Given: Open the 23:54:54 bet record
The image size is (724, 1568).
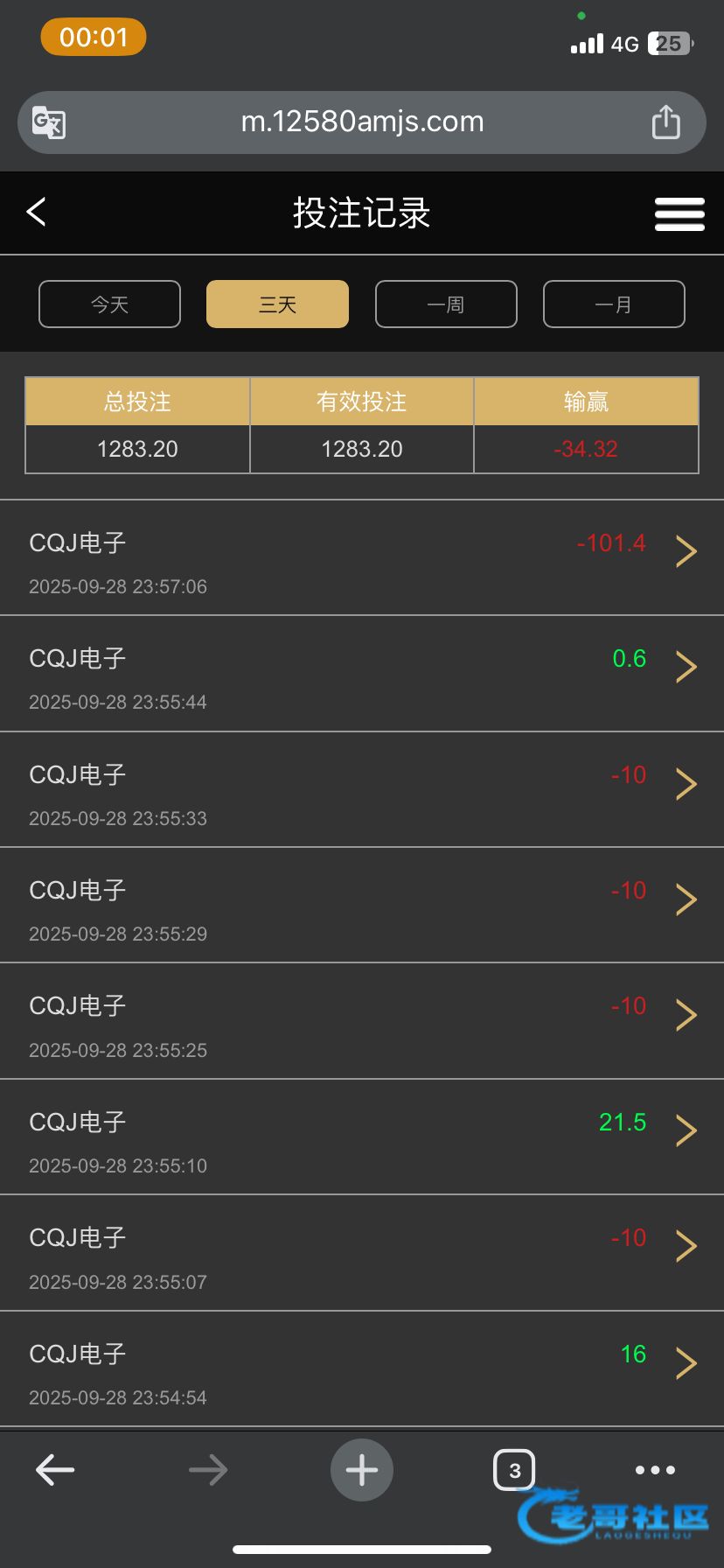Looking at the screenshot, I should [350, 1369].
